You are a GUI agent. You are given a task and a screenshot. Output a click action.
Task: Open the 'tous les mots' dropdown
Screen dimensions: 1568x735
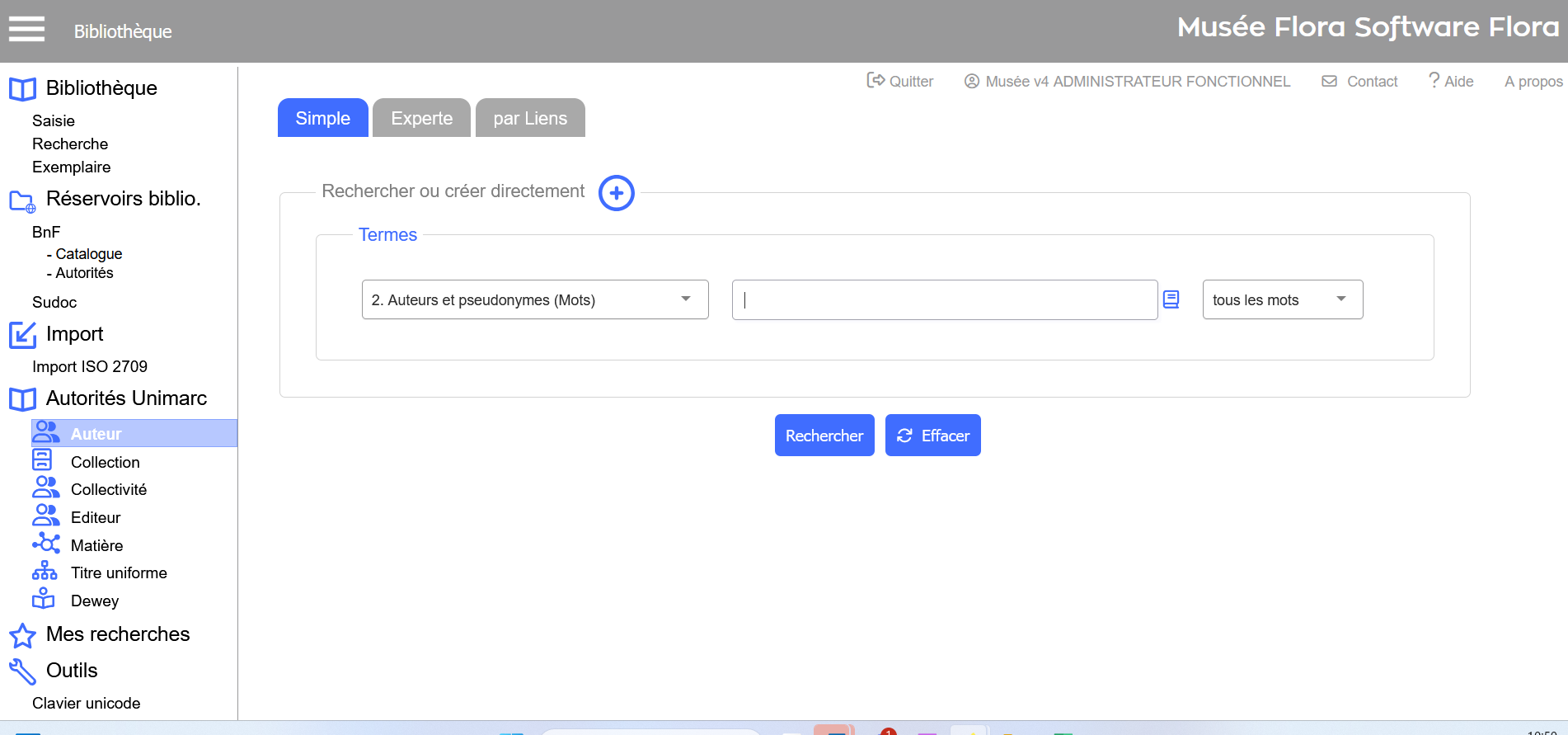click(1283, 299)
